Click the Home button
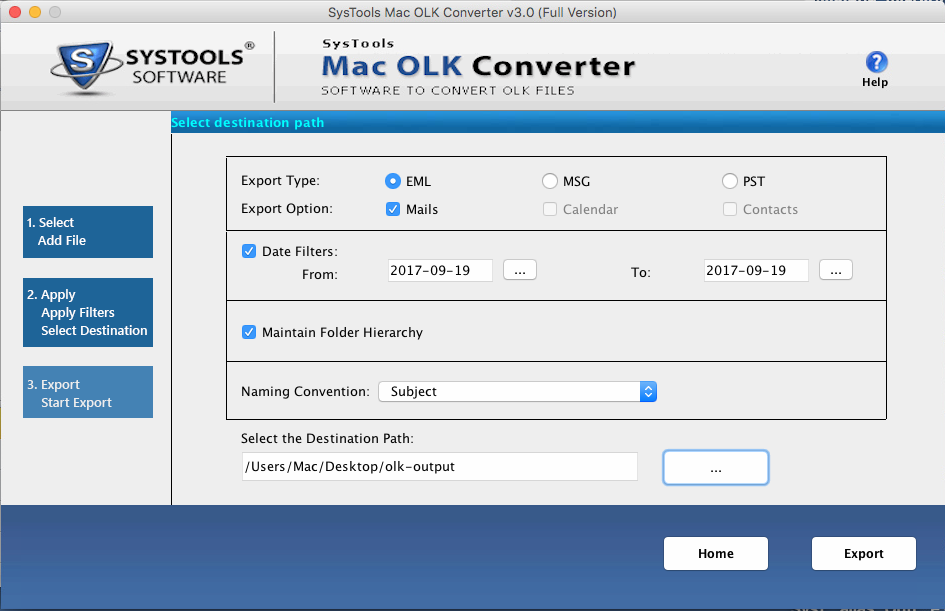Viewport: 946px width, 611px height. pyautogui.click(x=716, y=554)
